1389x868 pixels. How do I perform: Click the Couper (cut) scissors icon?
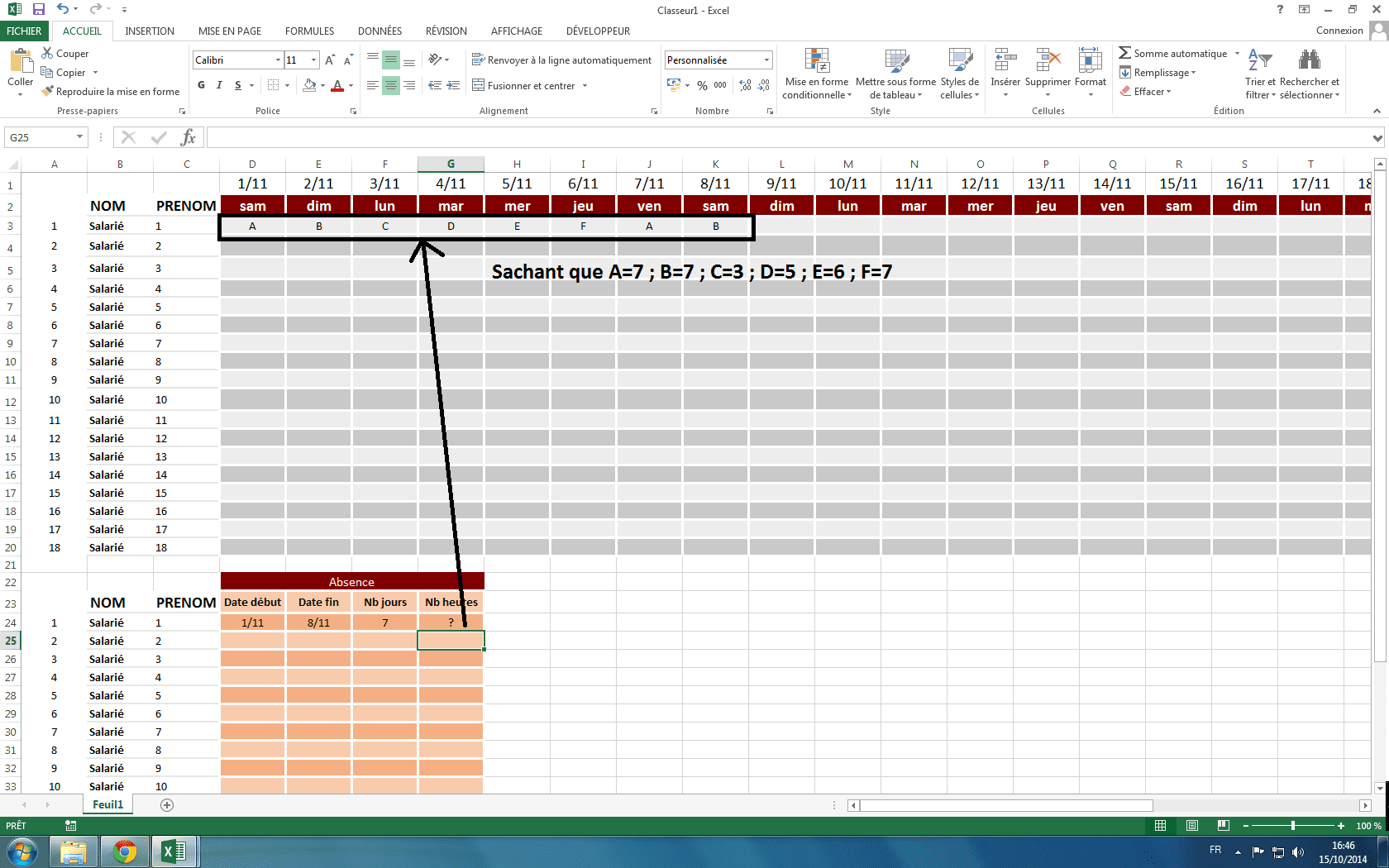[x=47, y=53]
